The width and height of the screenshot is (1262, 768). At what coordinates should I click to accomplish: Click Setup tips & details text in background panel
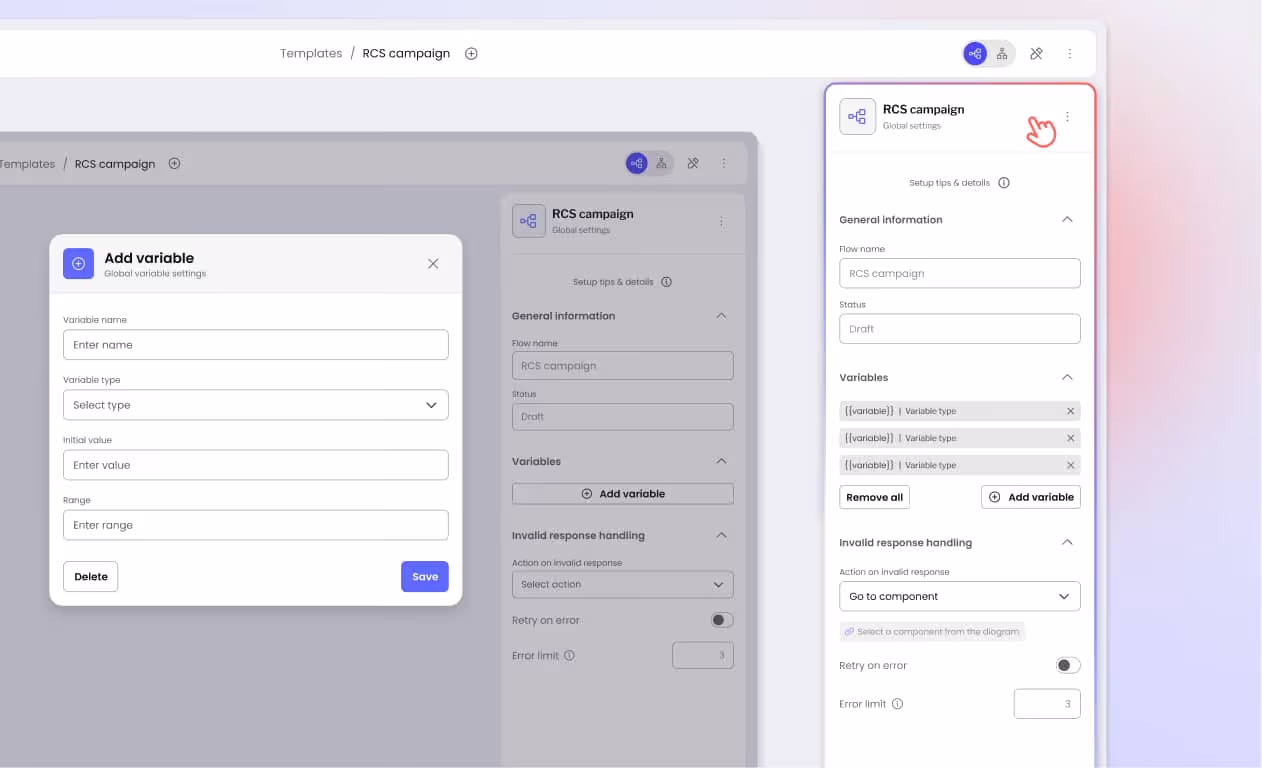tap(613, 282)
